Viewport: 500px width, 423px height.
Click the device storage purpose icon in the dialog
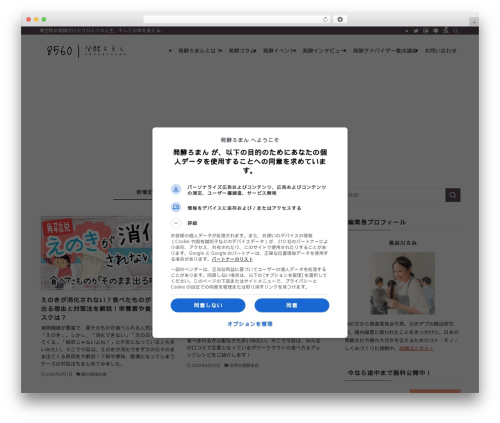(x=176, y=207)
